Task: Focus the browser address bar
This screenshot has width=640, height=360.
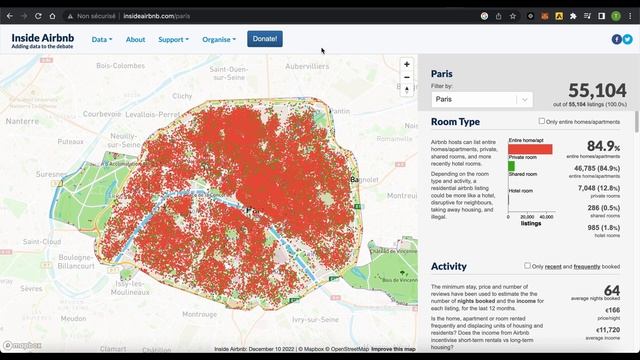Action: (x=269, y=16)
